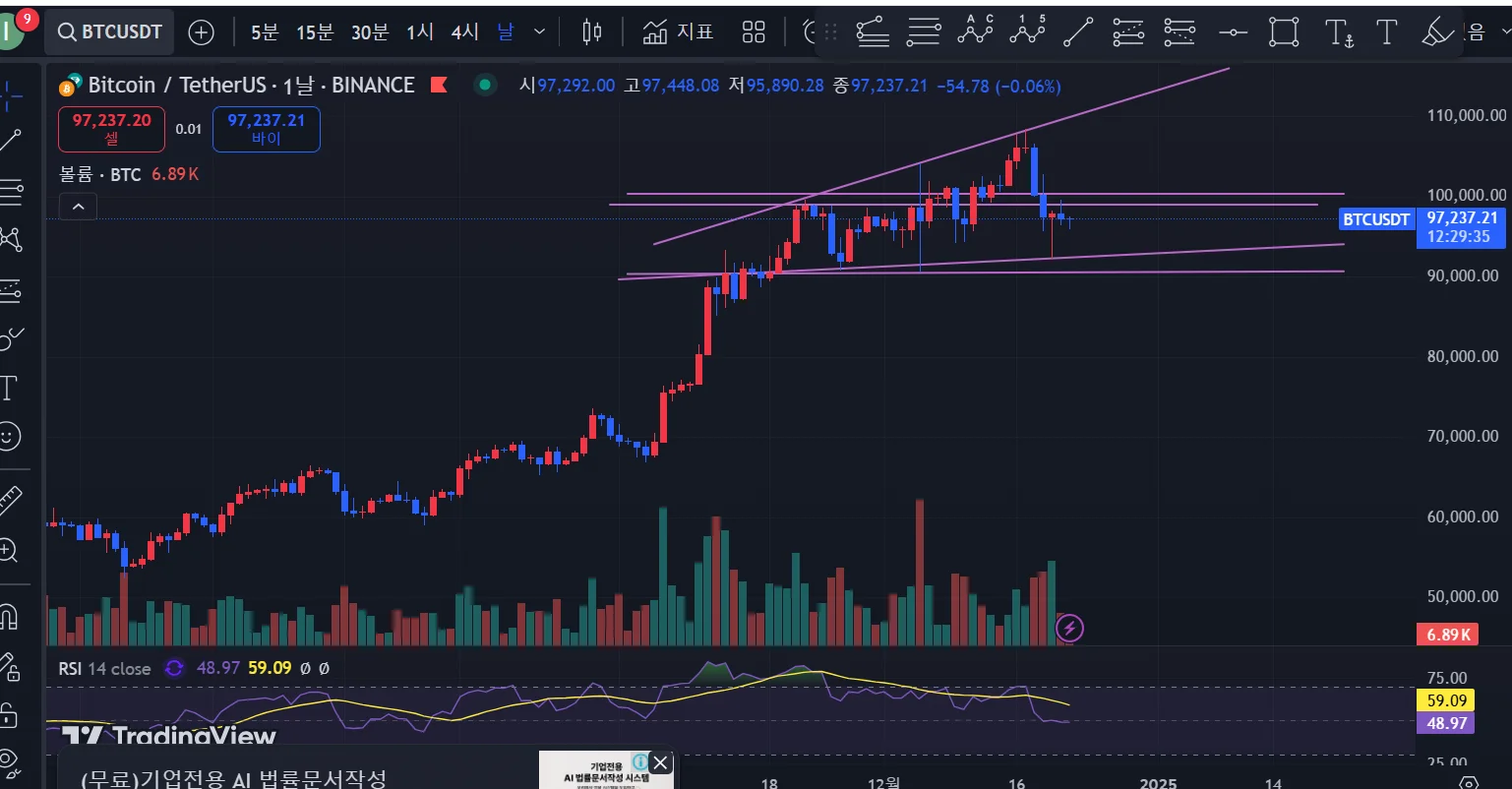Open the 지표 indicators dialog

[678, 32]
